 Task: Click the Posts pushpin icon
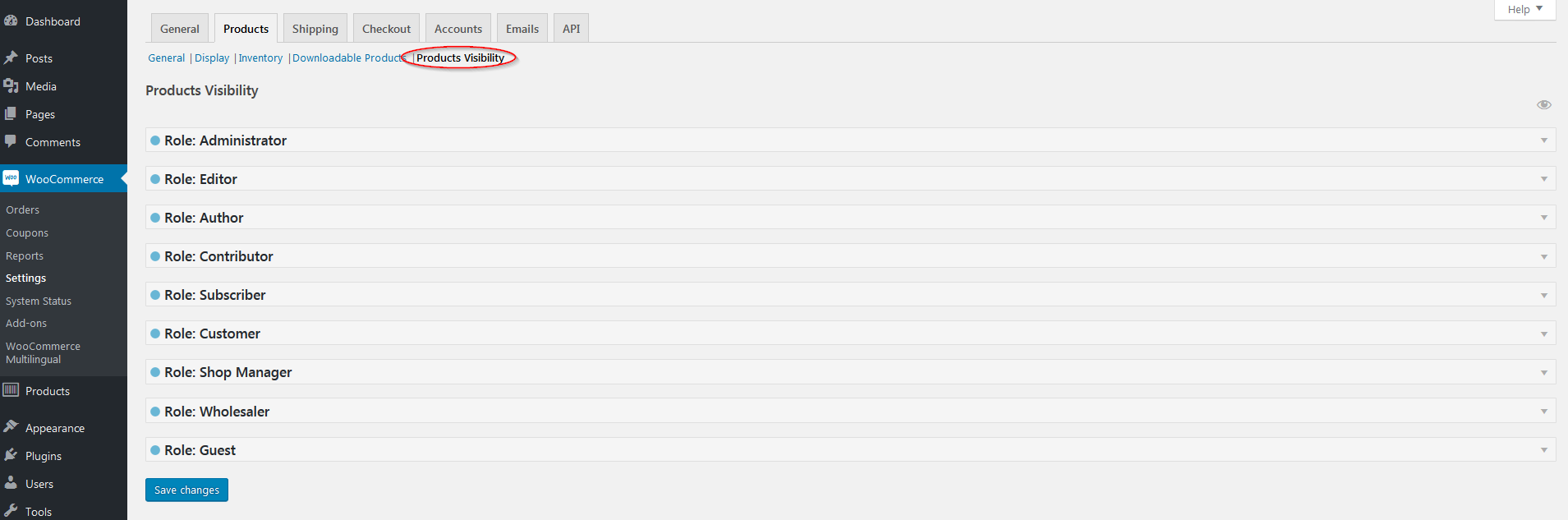[11, 58]
